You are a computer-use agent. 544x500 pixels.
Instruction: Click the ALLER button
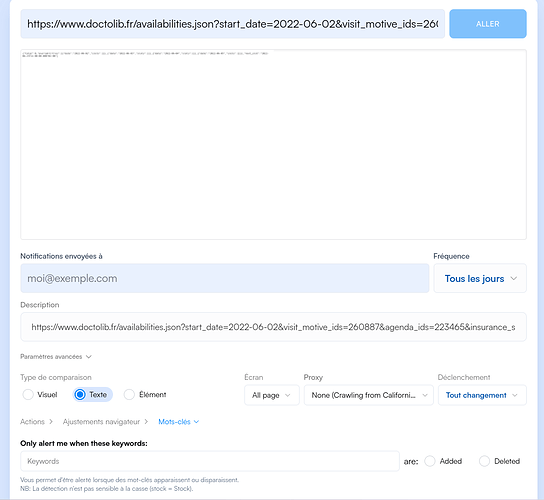click(x=488, y=24)
